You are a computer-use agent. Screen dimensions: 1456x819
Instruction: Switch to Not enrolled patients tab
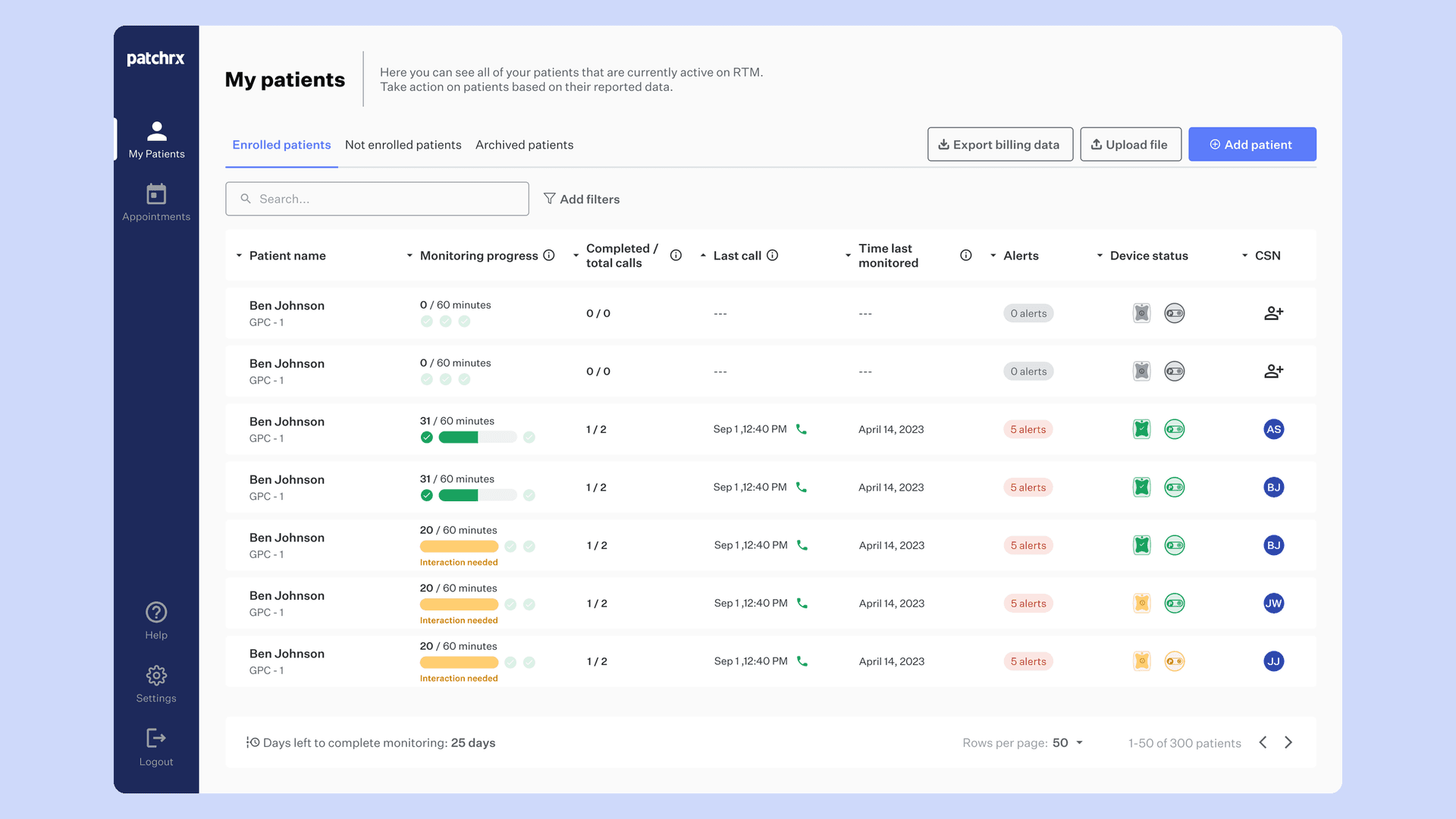coord(403,145)
